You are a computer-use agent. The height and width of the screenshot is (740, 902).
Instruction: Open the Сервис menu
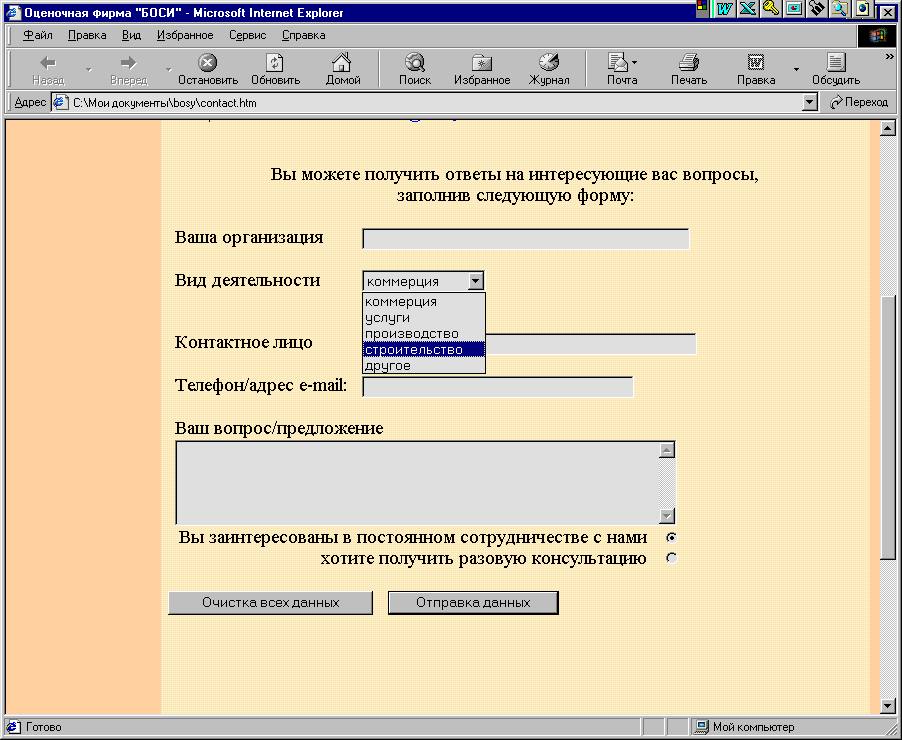pyautogui.click(x=247, y=35)
